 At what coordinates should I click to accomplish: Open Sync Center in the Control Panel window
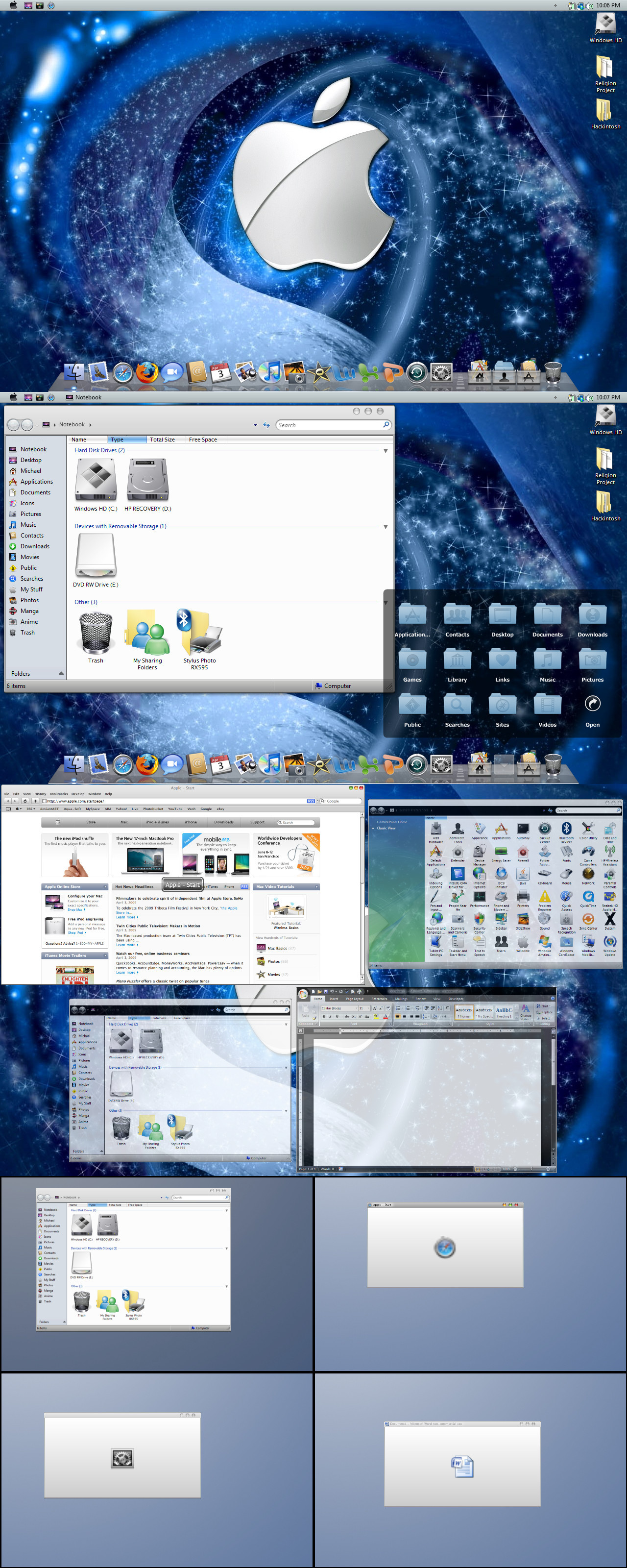click(588, 920)
